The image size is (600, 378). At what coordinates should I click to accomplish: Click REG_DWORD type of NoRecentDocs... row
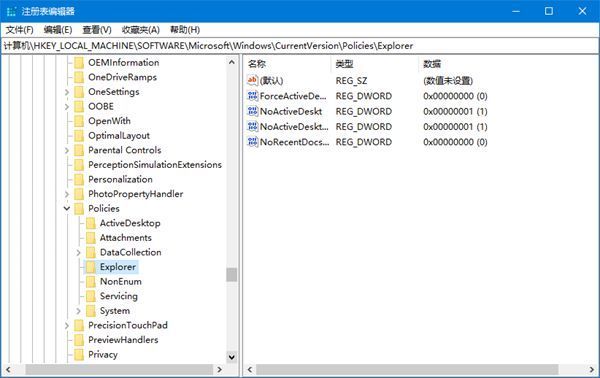(x=364, y=142)
